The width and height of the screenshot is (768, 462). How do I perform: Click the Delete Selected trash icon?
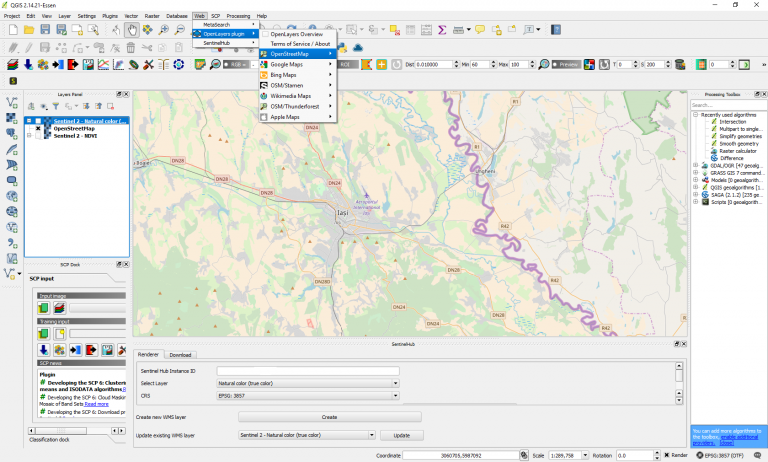[131, 48]
